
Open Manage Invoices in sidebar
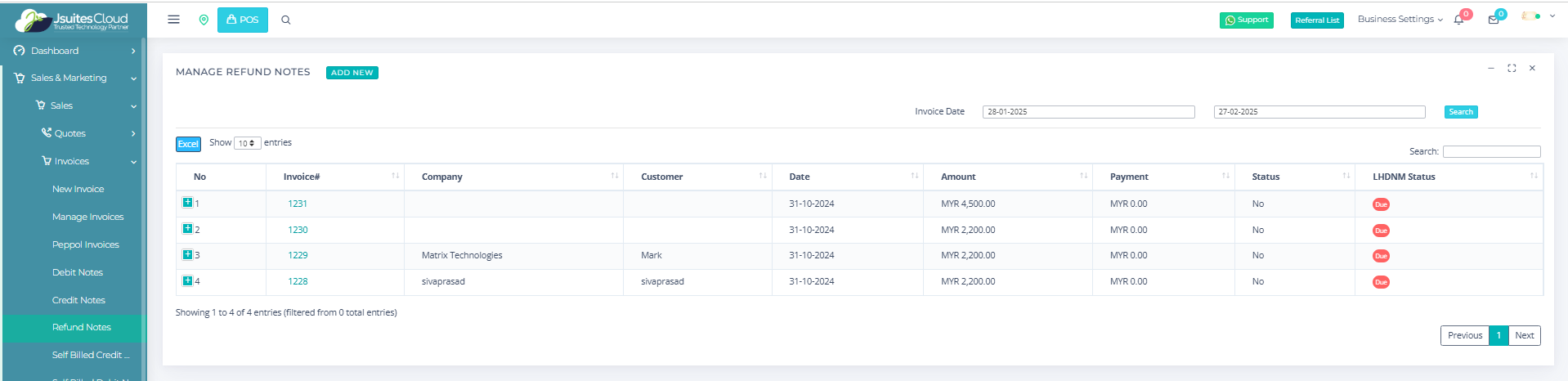[x=87, y=217]
